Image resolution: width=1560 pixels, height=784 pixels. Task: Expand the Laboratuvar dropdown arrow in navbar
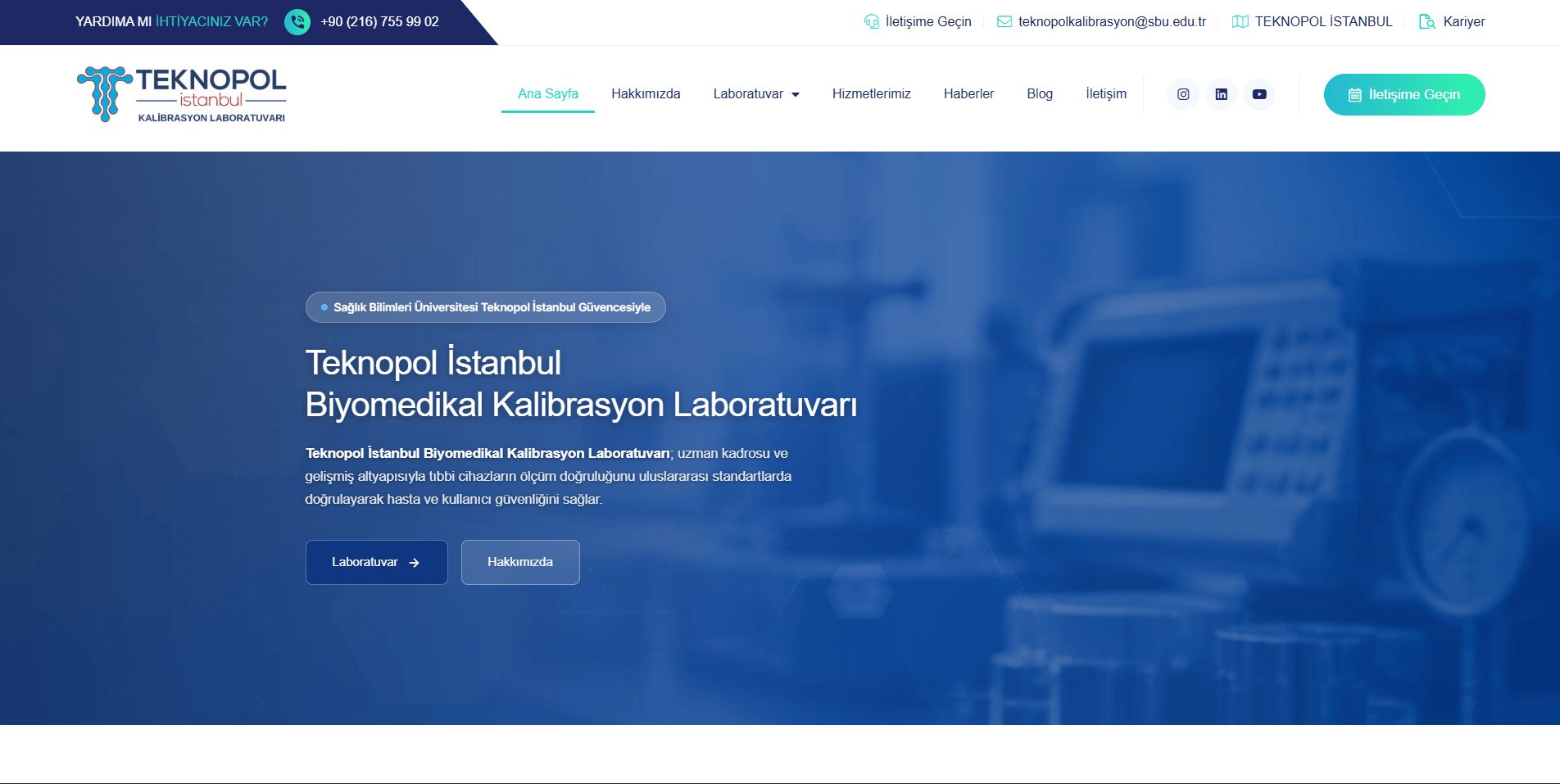(796, 95)
